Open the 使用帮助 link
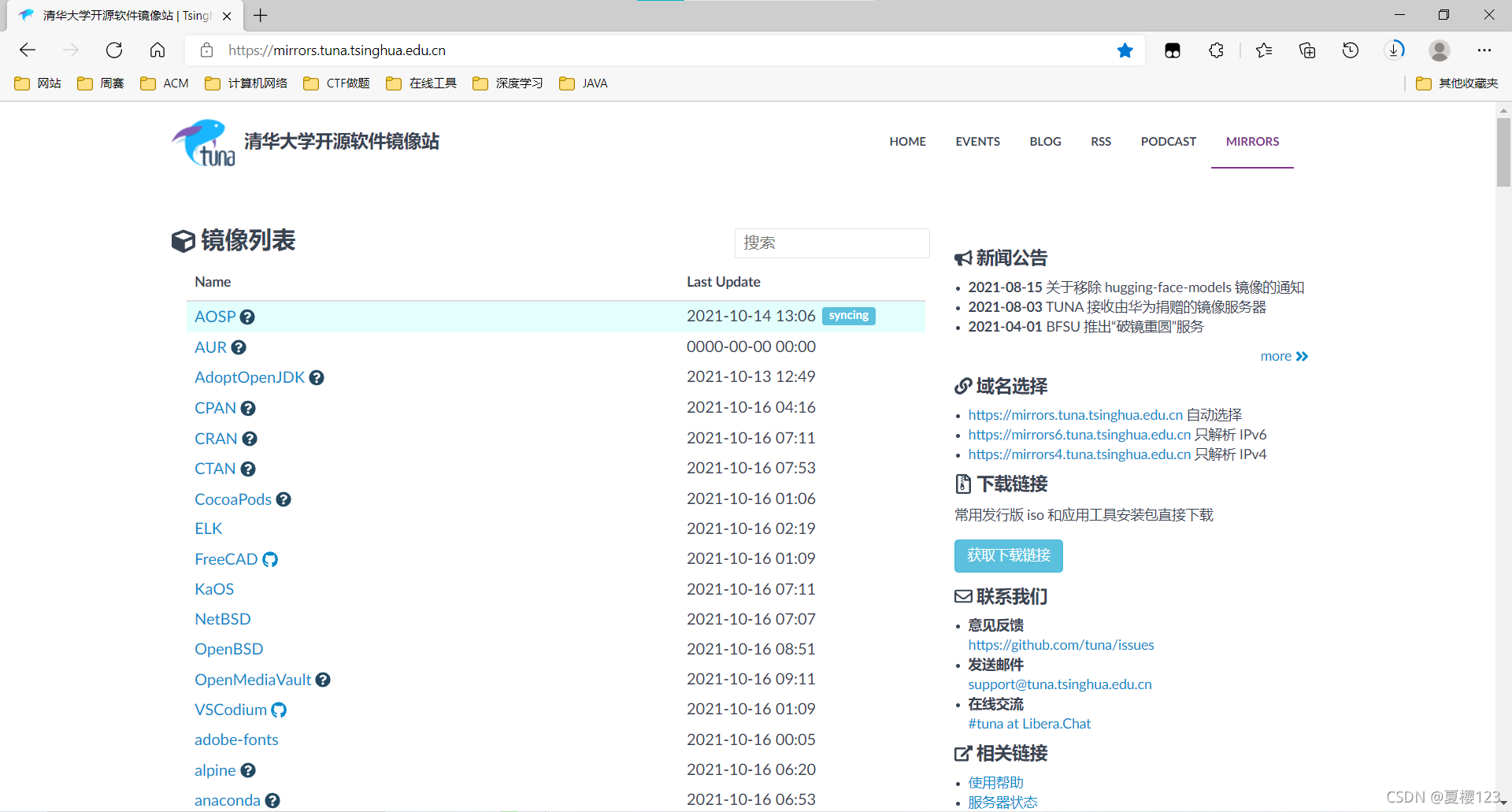The image size is (1512, 812). (995, 783)
